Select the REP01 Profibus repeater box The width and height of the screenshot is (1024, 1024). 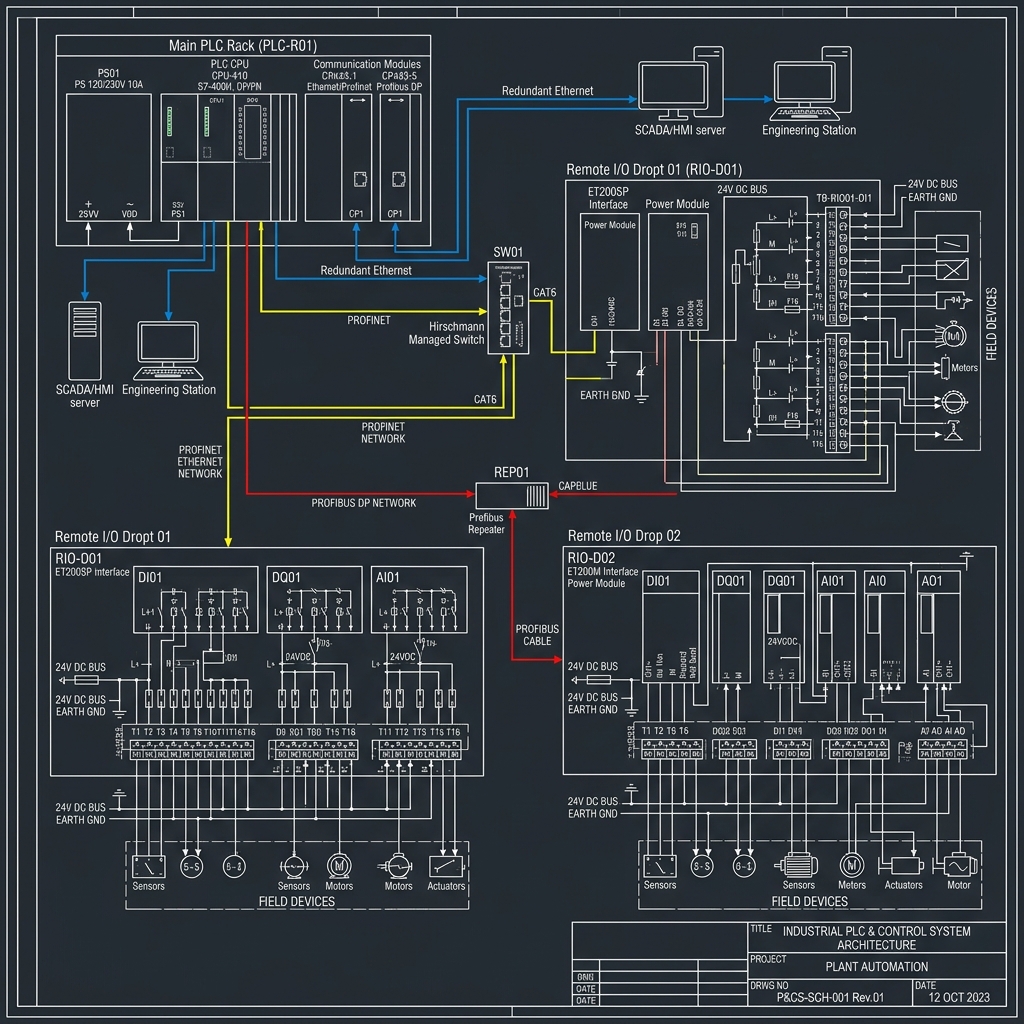[511, 496]
